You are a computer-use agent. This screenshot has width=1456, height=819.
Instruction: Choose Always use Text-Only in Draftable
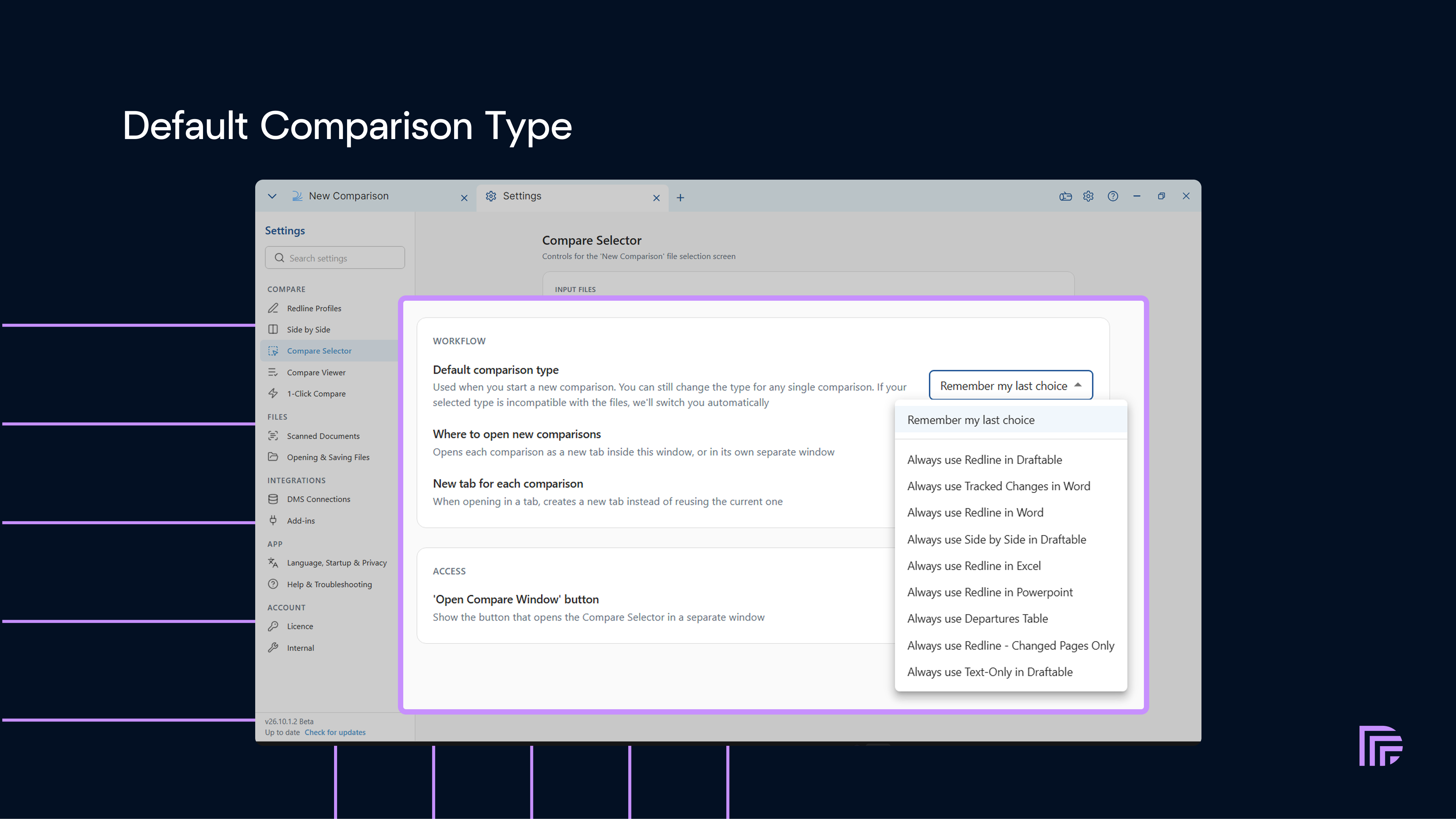tap(1010, 672)
